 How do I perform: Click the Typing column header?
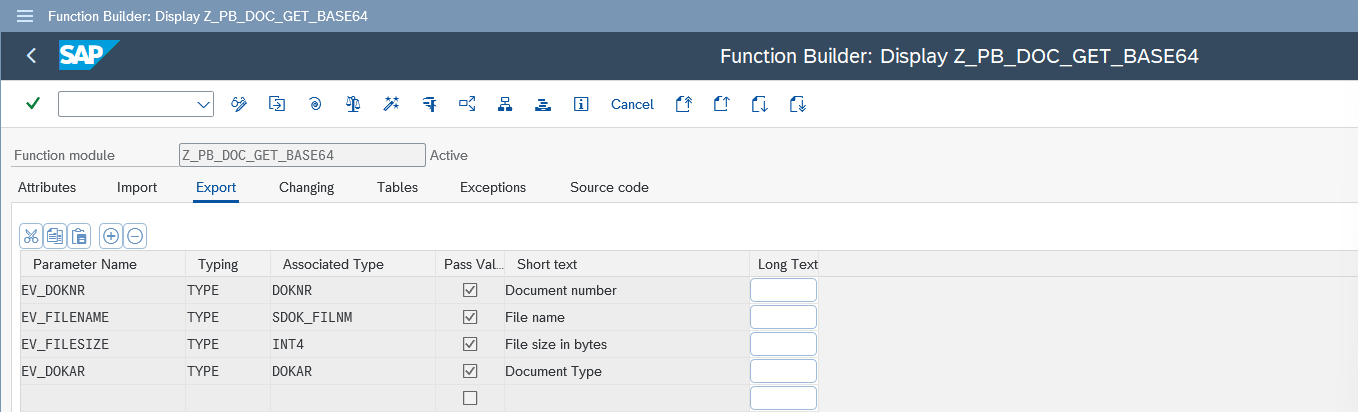click(228, 264)
